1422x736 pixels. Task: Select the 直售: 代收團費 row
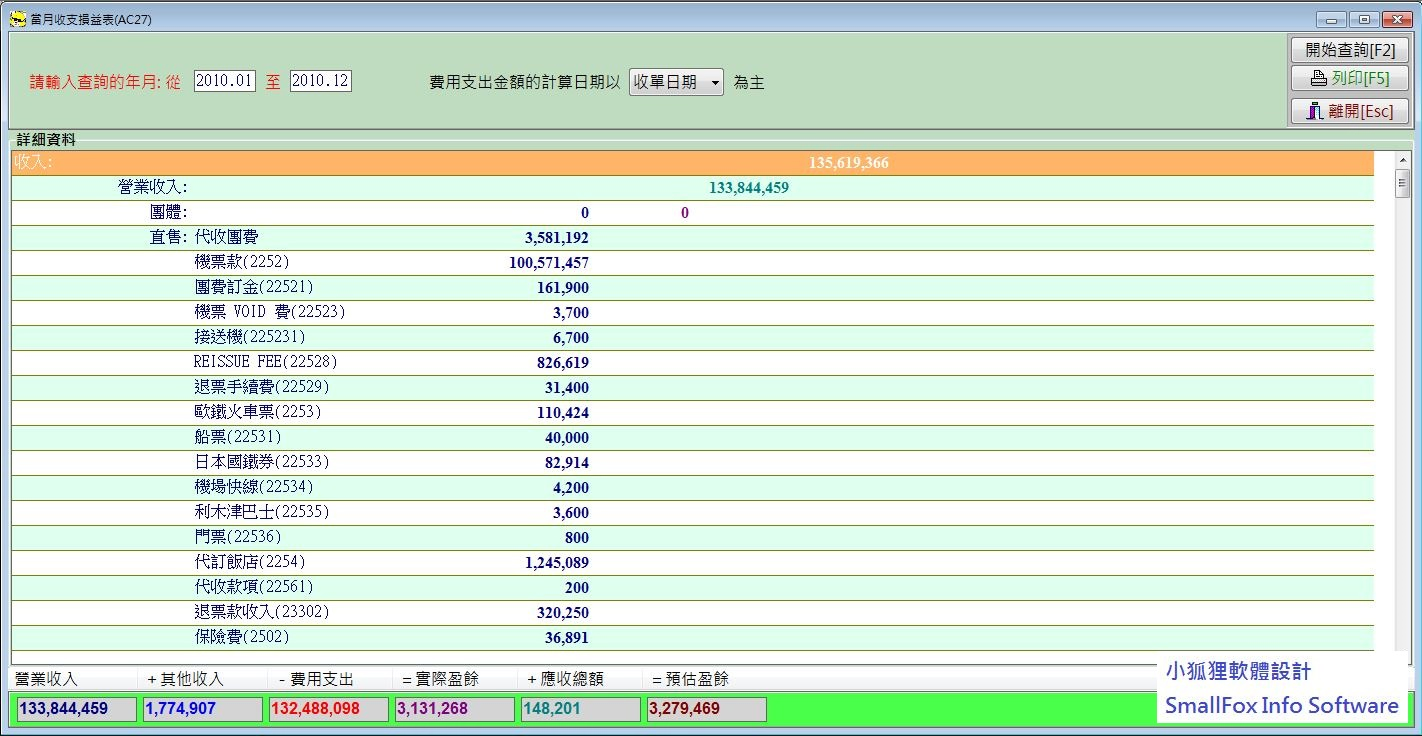click(x=692, y=238)
